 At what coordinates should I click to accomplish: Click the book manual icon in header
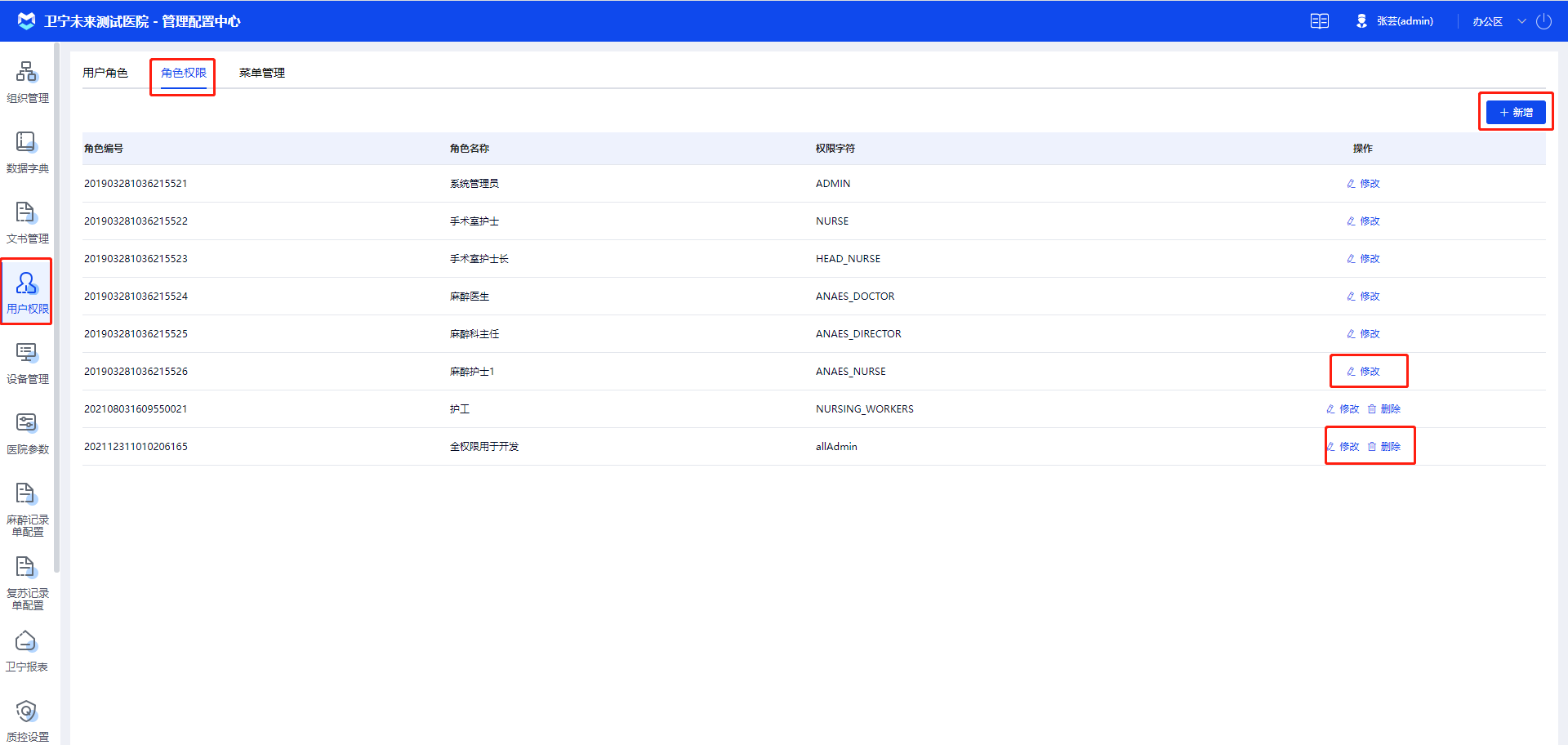coord(1320,21)
